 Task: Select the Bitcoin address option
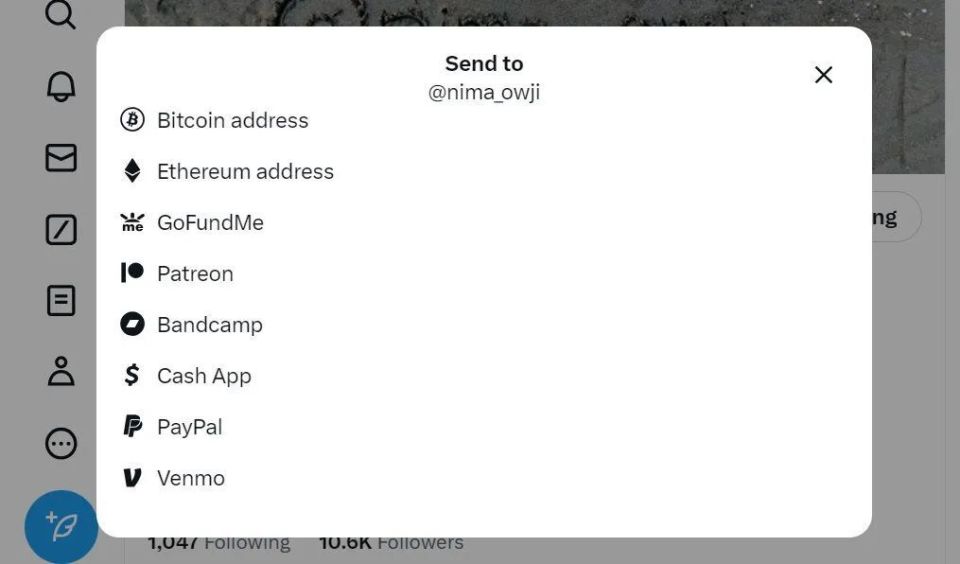click(x=233, y=120)
